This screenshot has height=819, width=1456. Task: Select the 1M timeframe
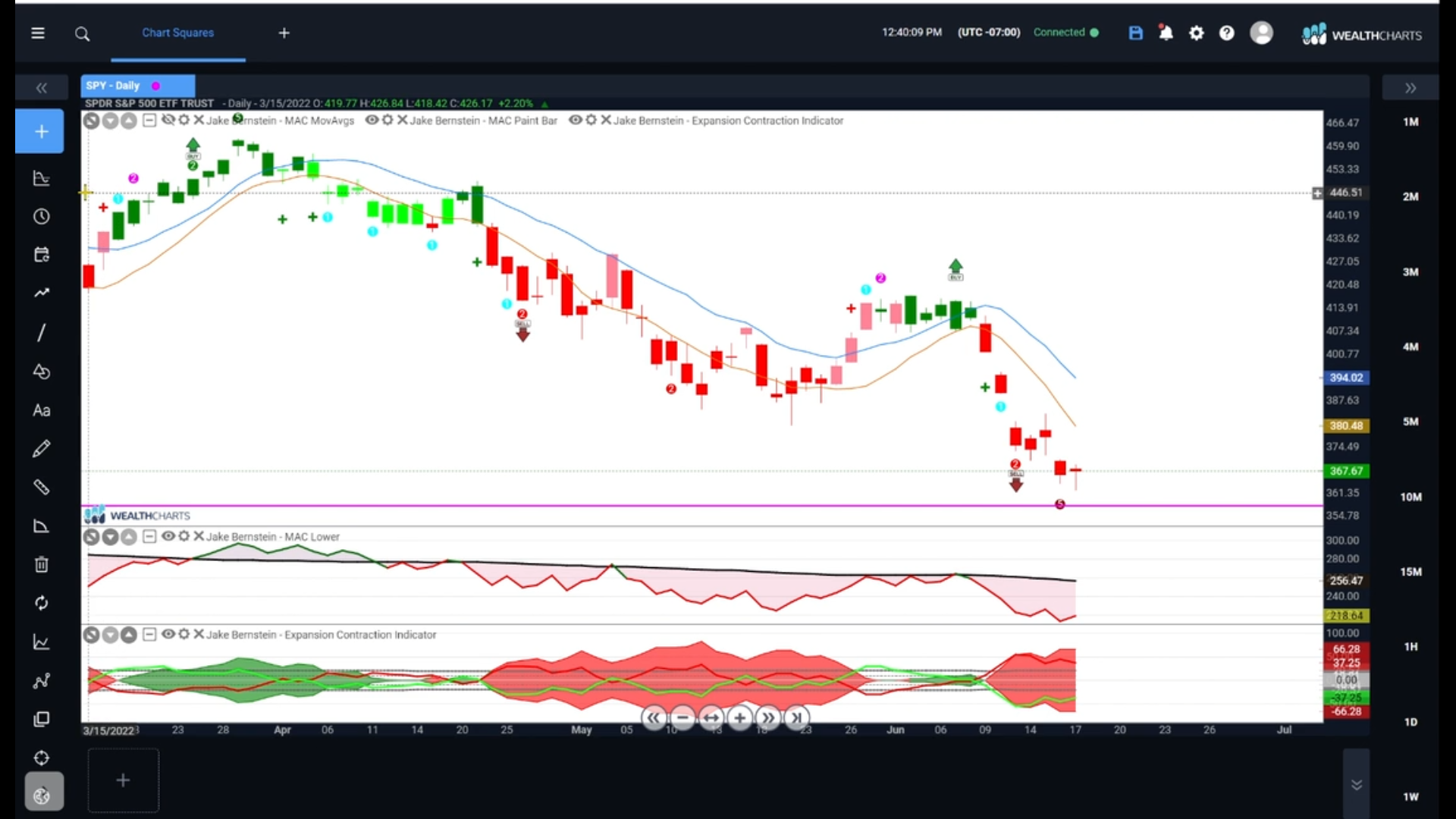pos(1410,122)
